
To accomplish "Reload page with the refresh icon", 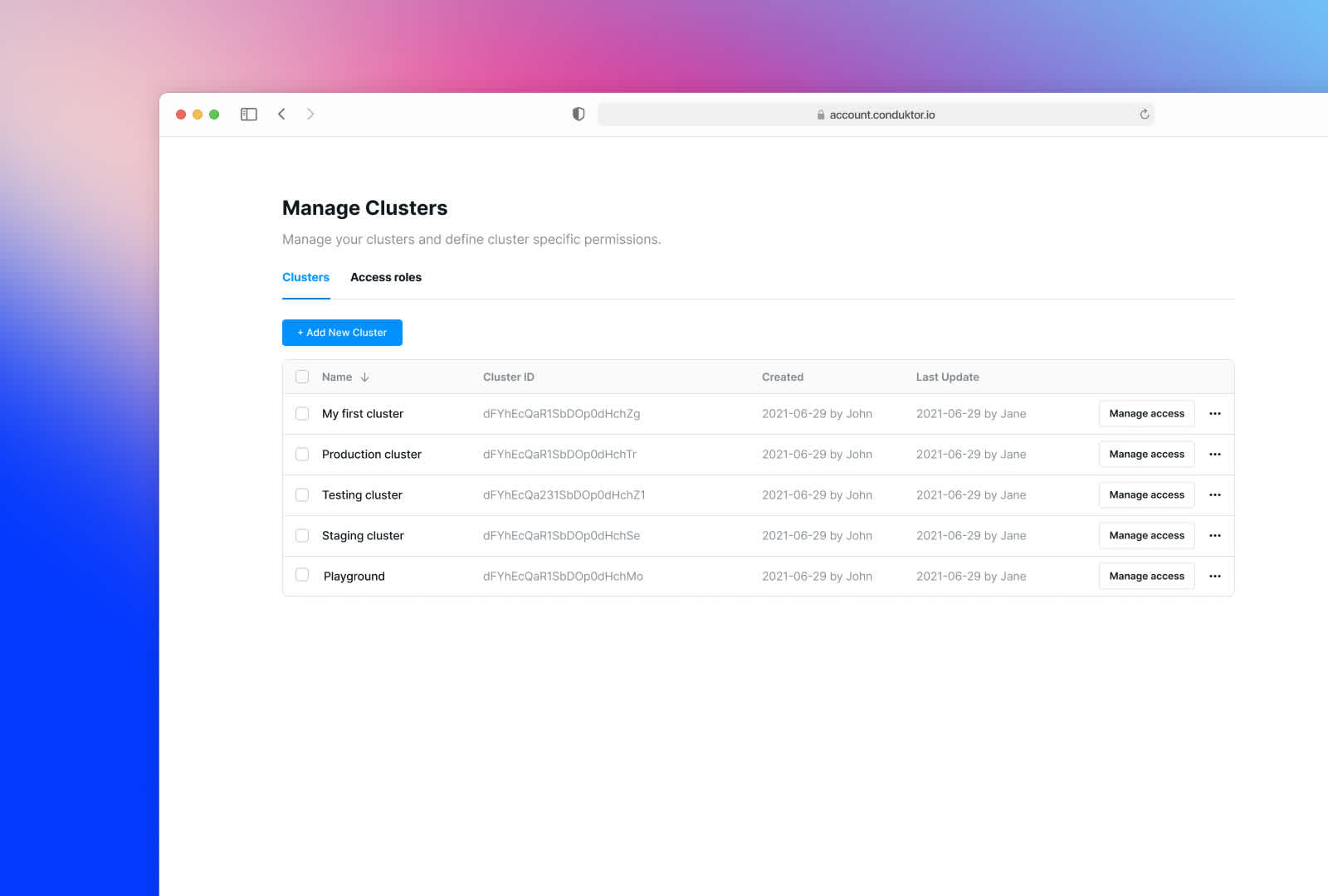I will pos(1145,114).
